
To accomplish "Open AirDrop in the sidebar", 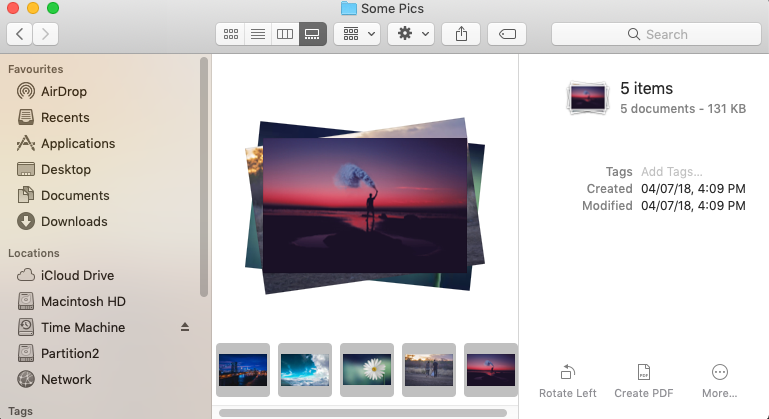I will tap(64, 91).
